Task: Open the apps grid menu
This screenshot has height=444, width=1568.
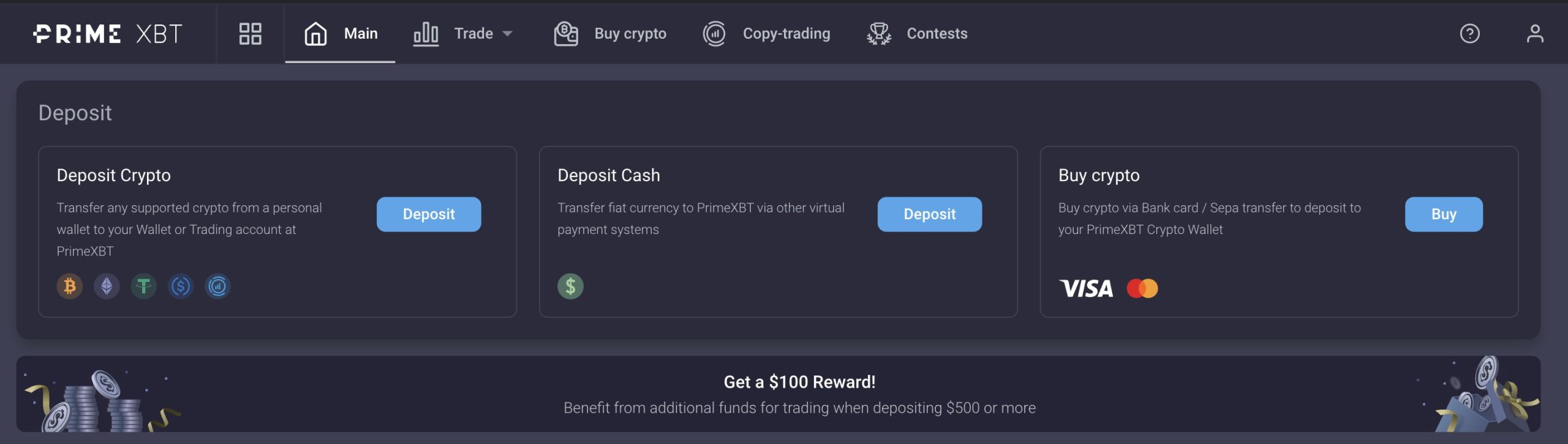Action: [x=250, y=34]
